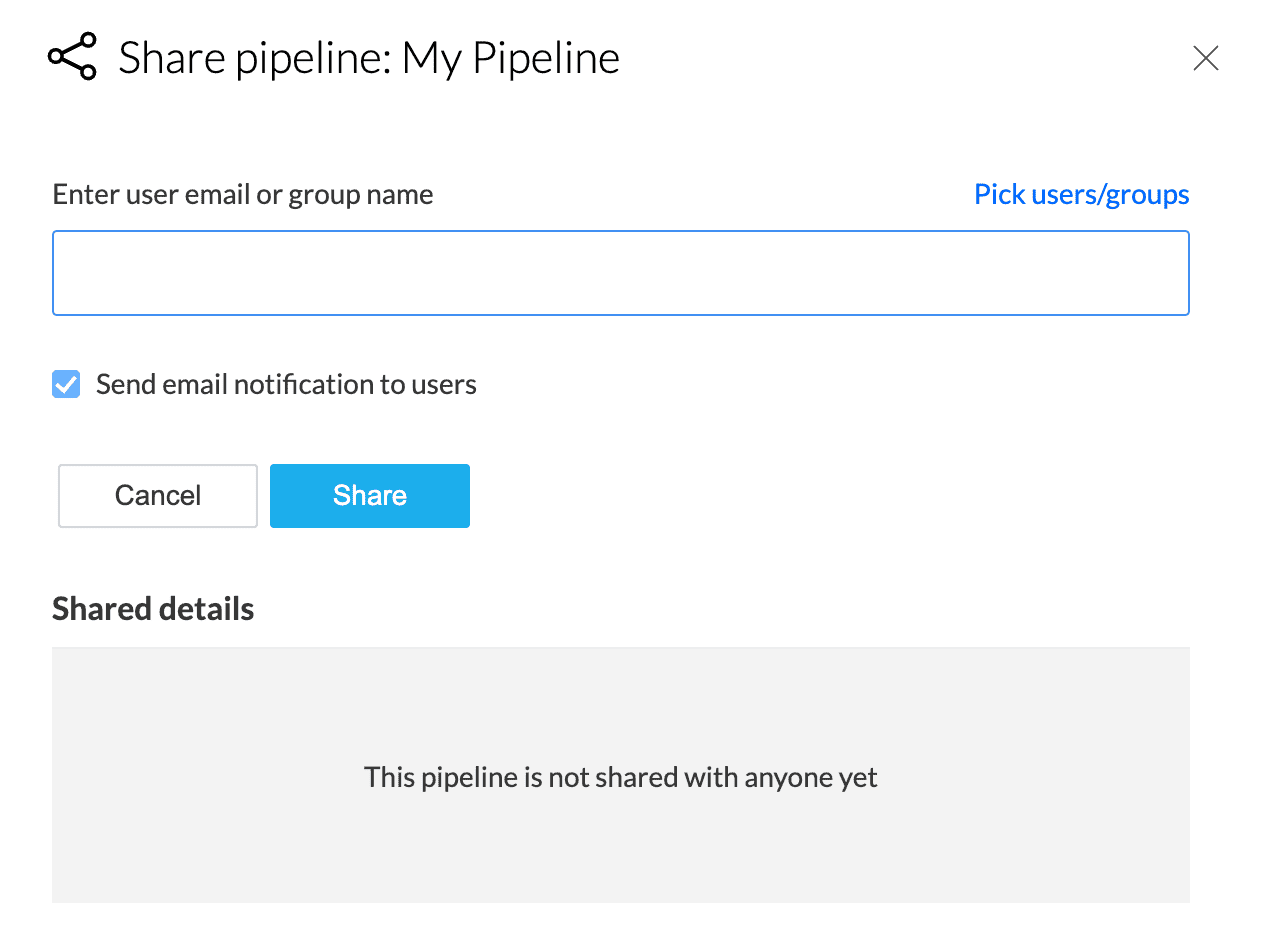The height and width of the screenshot is (950, 1270).
Task: Click the 'Shared details' heading
Action: coord(153,609)
